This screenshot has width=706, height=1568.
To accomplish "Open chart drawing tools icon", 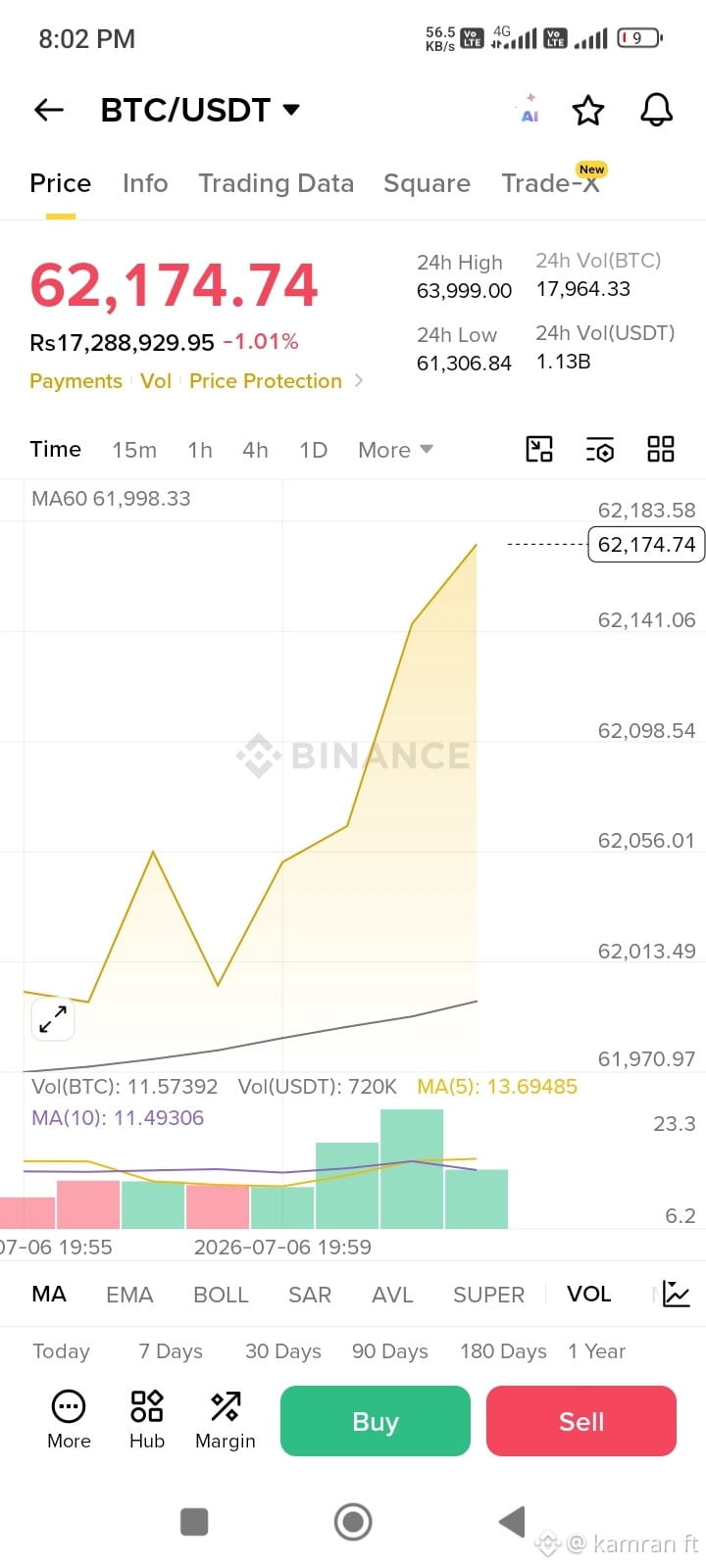I will pos(539,449).
